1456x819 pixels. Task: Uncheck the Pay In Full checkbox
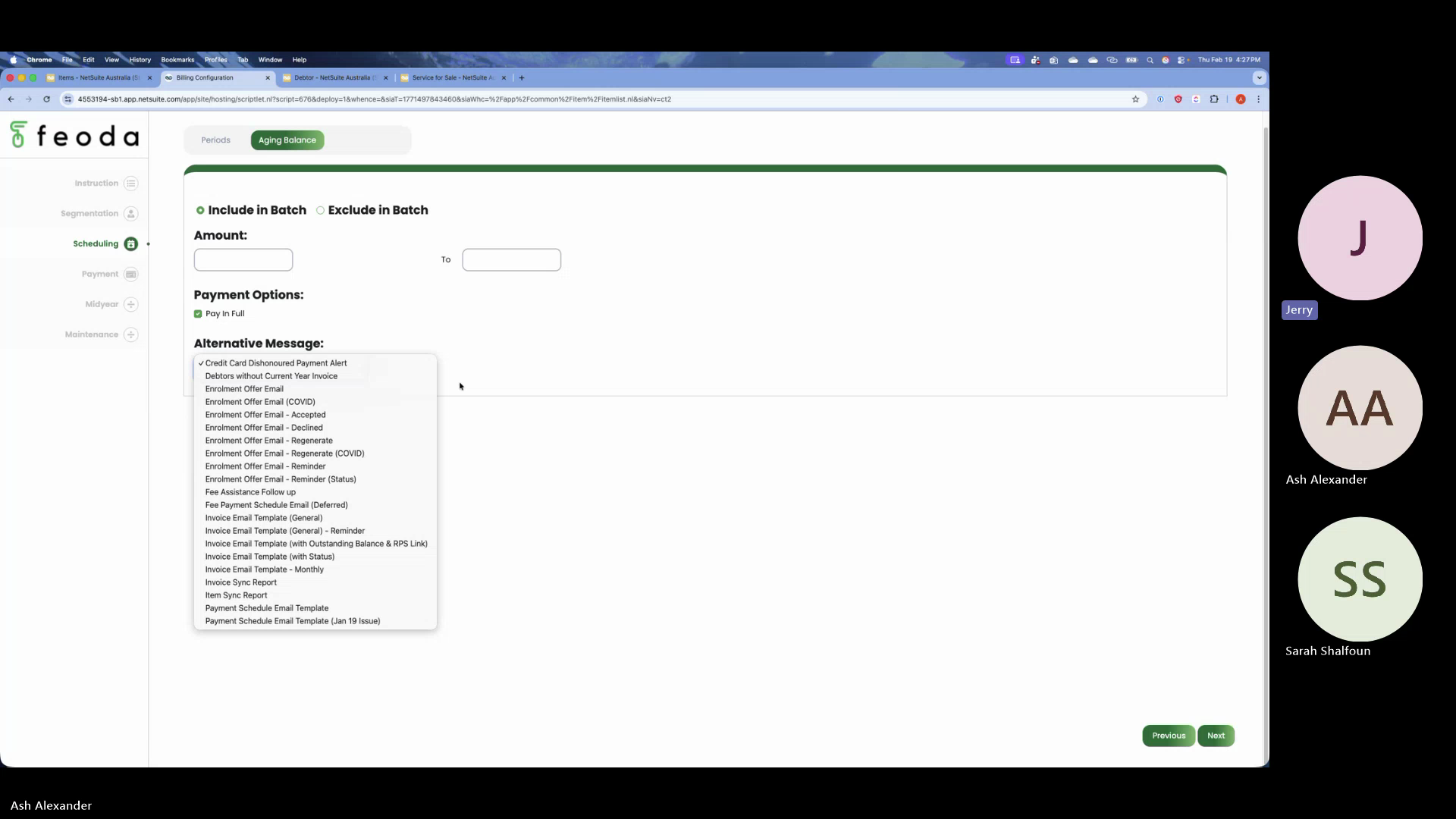point(198,313)
